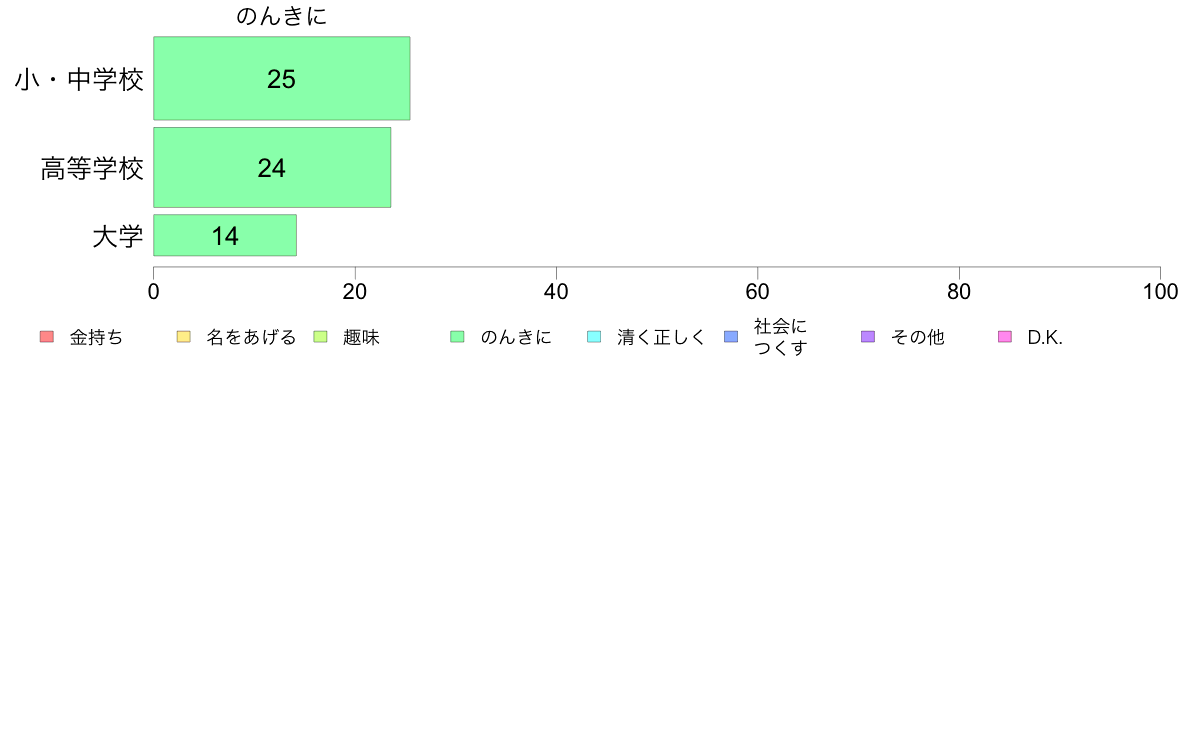Click the 40 tick on the x-axis

[x=556, y=292]
